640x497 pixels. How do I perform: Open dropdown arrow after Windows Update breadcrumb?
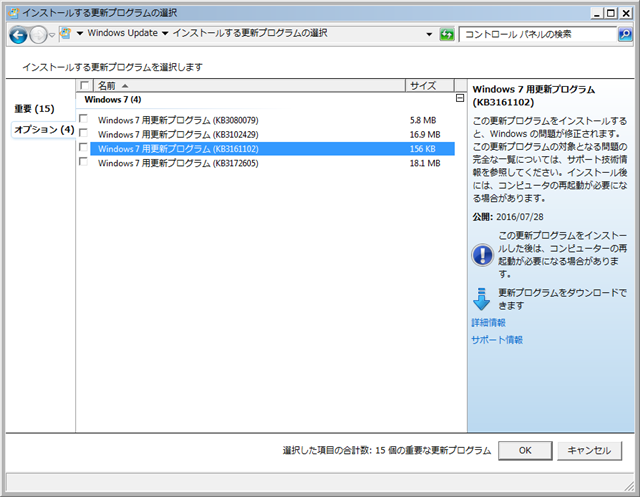coord(165,33)
